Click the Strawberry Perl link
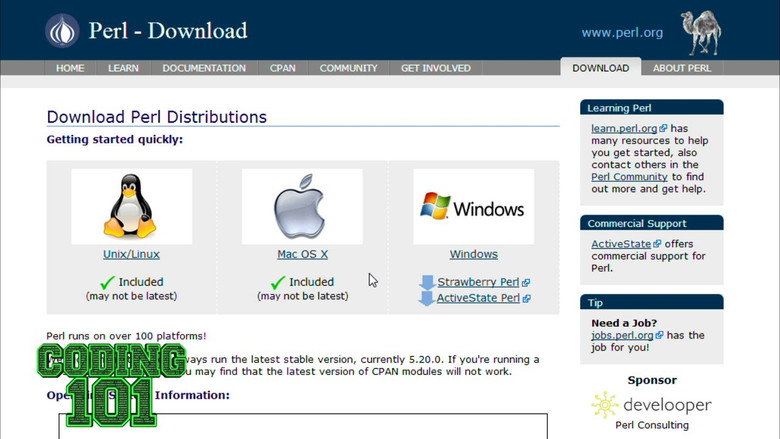This screenshot has height=439, width=780. point(477,282)
